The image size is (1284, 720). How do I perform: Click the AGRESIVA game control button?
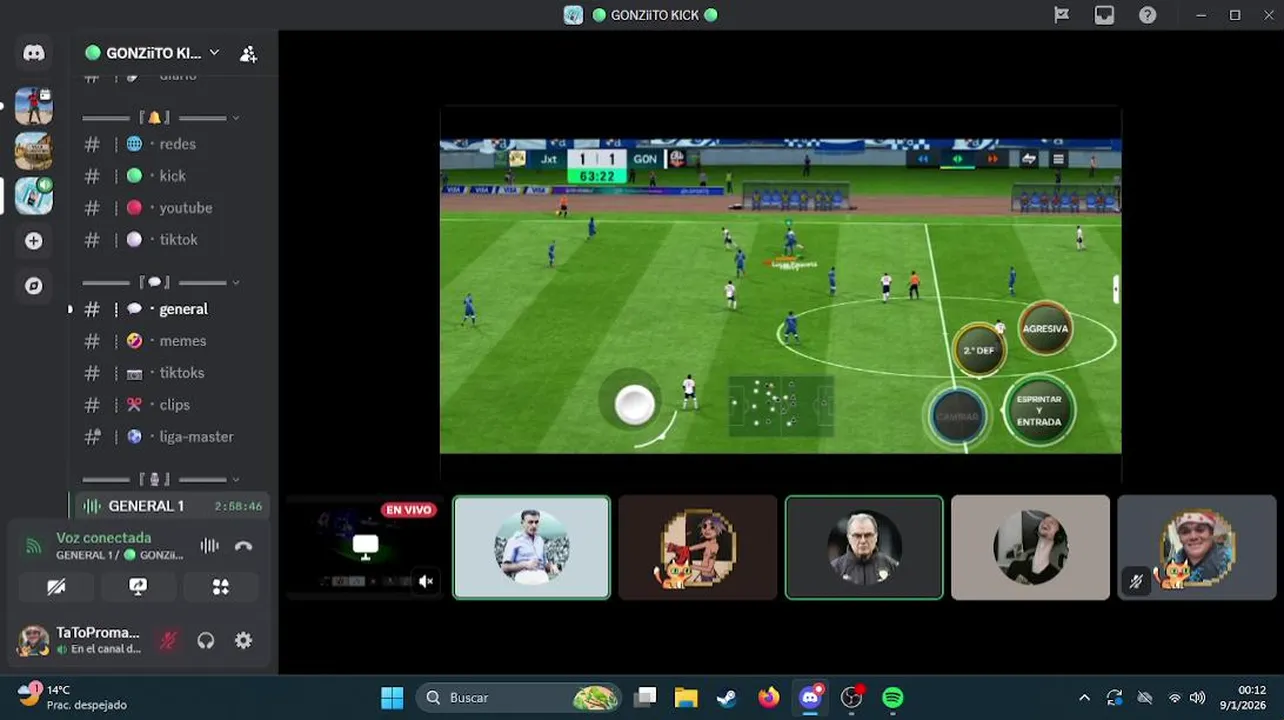[1045, 328]
